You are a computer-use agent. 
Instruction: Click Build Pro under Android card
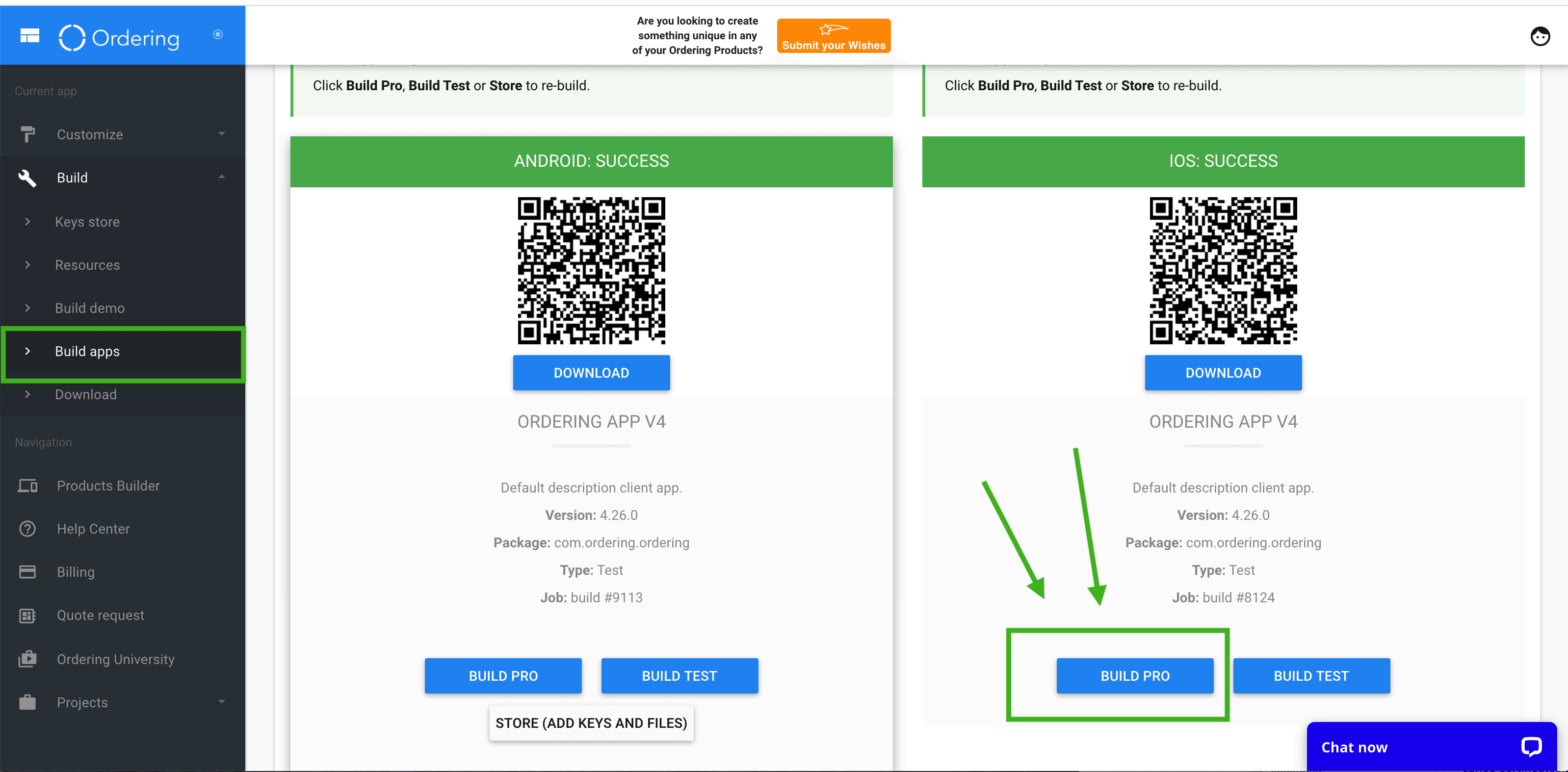(x=503, y=676)
